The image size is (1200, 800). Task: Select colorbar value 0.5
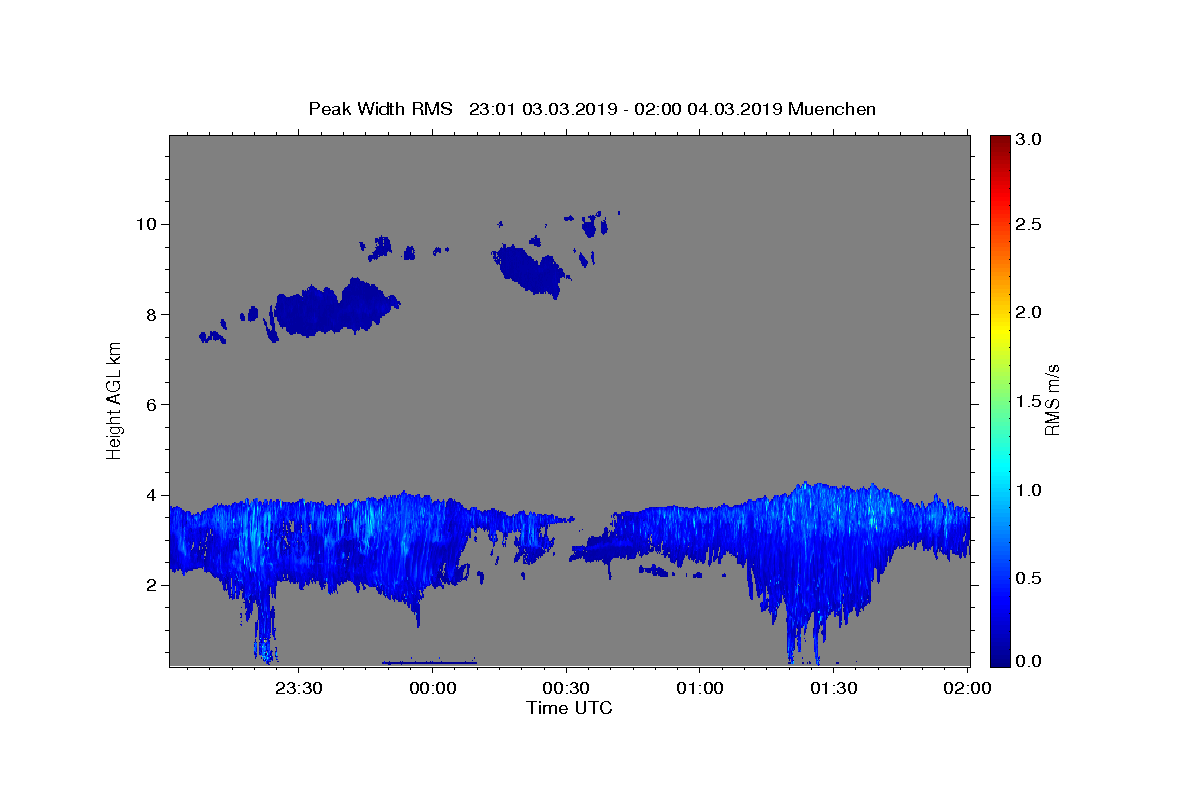pyautogui.click(x=1029, y=578)
